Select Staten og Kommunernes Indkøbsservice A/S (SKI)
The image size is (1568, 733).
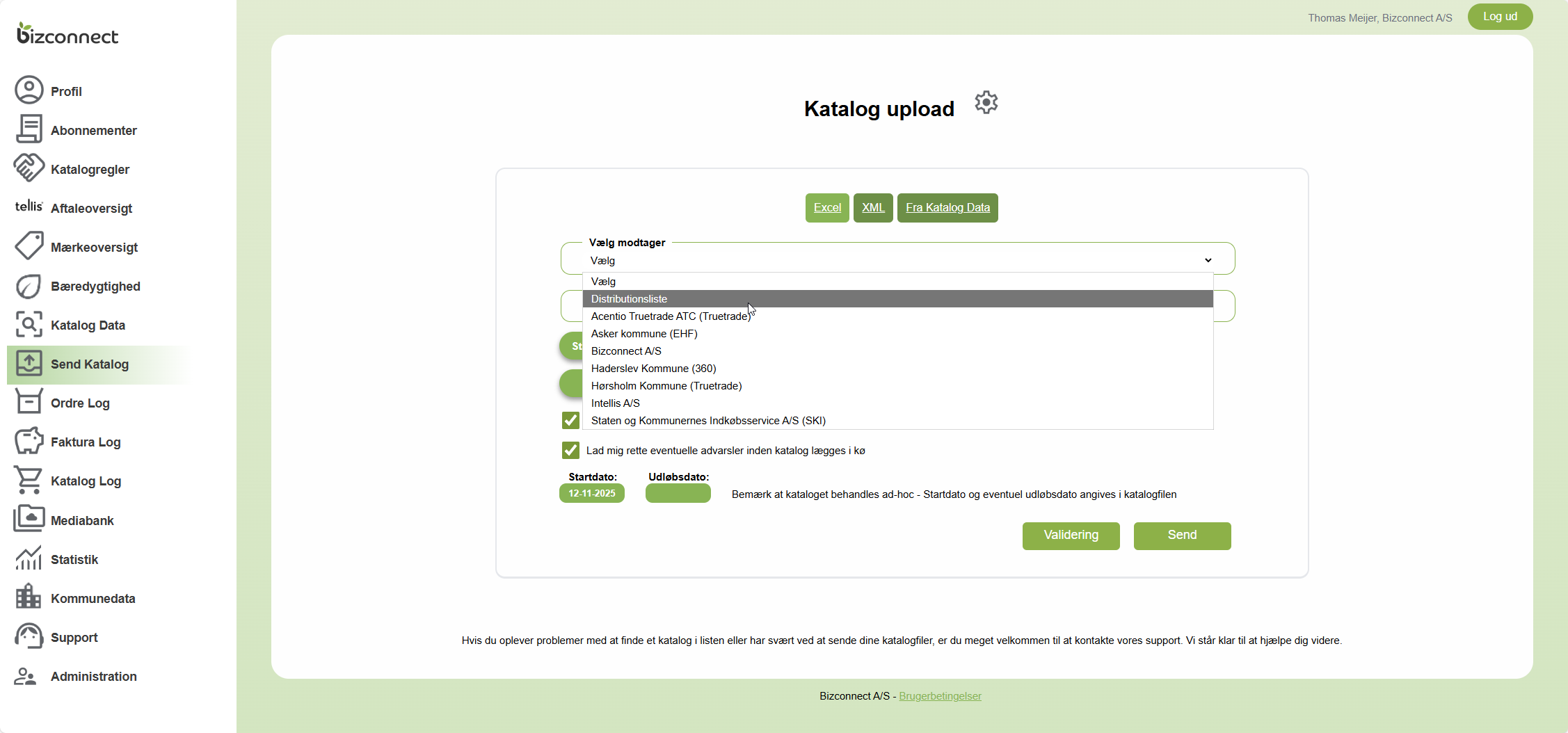(x=897, y=421)
